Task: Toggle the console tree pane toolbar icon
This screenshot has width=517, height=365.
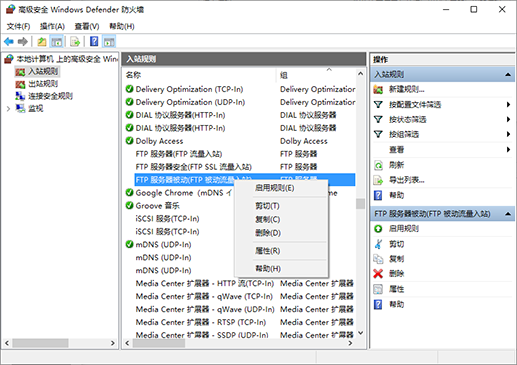Action: tap(56, 42)
